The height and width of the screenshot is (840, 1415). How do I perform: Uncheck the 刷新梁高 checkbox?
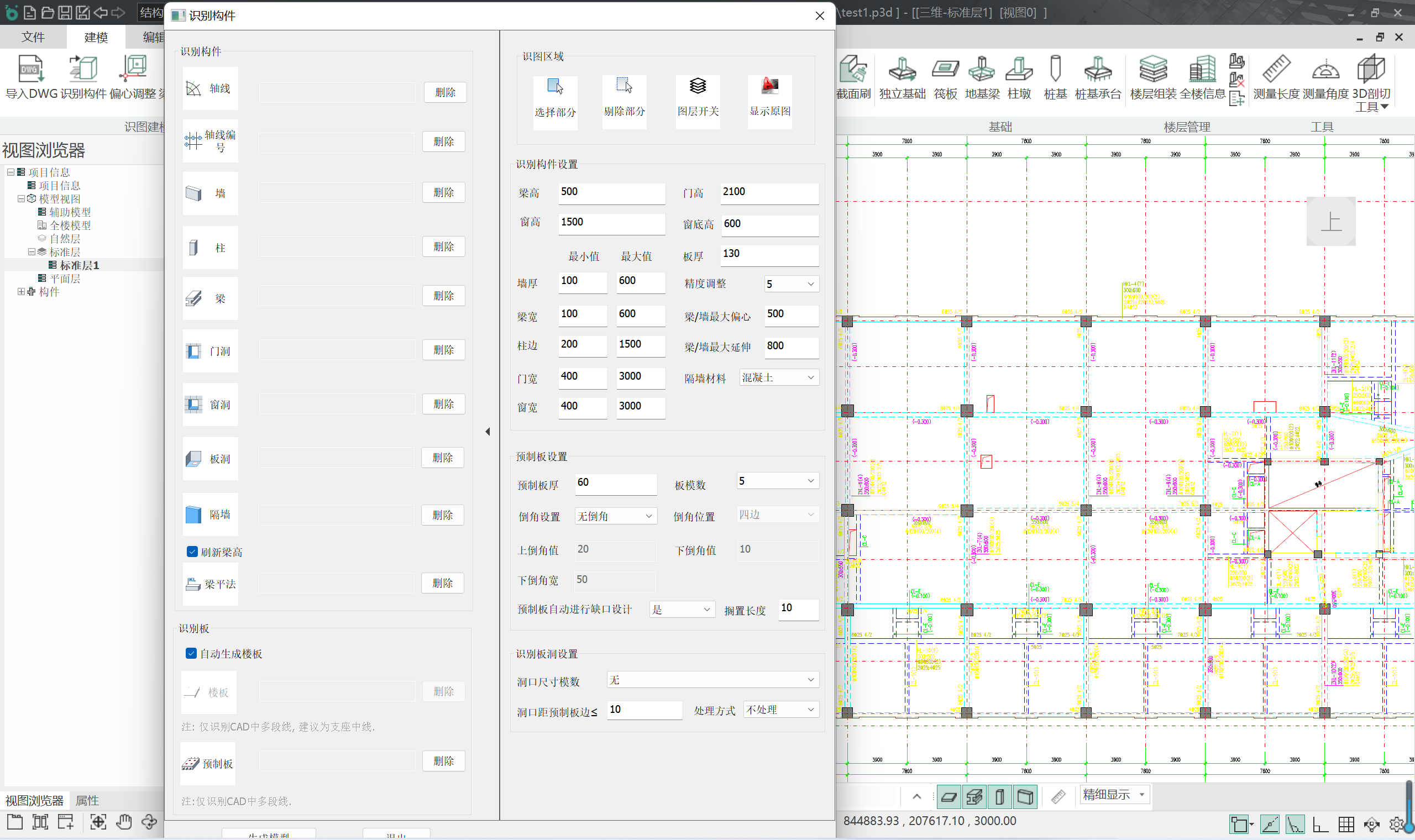pos(192,552)
